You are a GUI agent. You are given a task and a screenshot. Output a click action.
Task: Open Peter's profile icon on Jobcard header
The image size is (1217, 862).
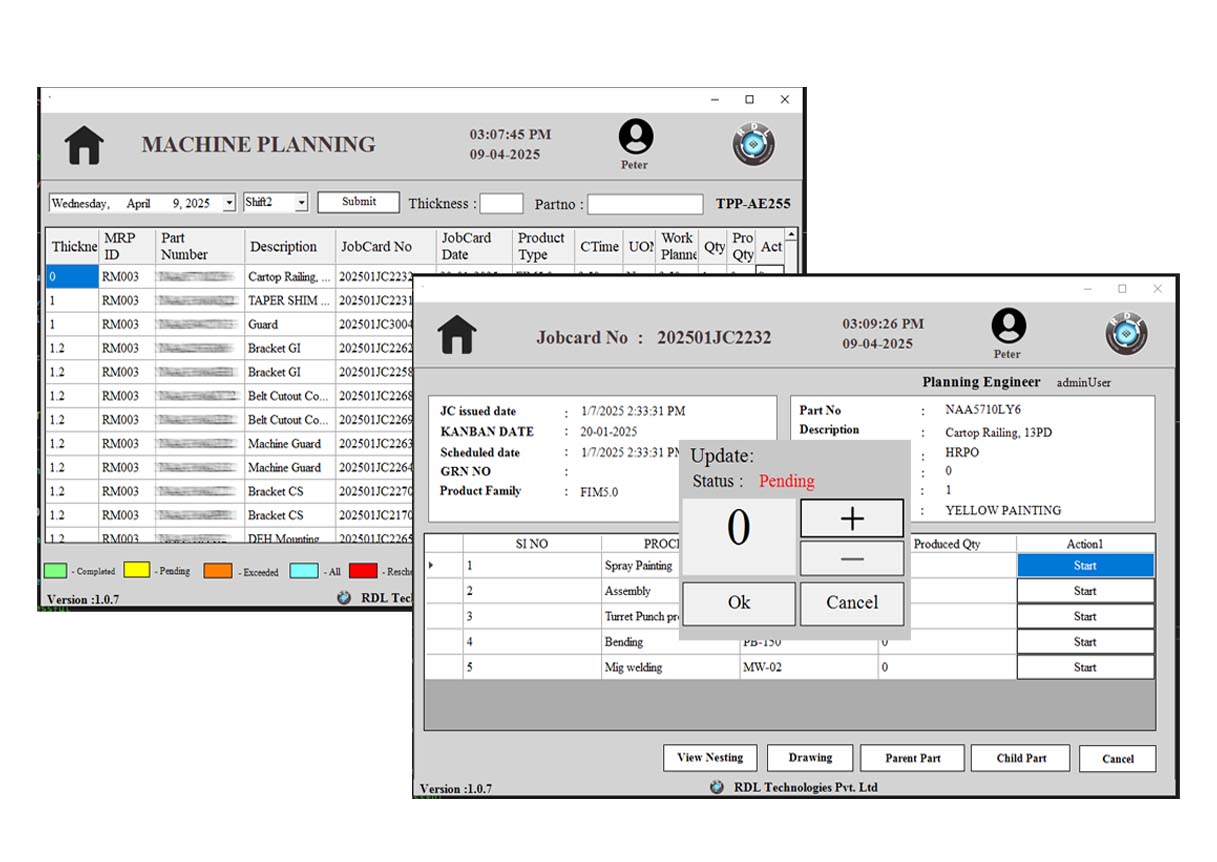coord(1008,328)
